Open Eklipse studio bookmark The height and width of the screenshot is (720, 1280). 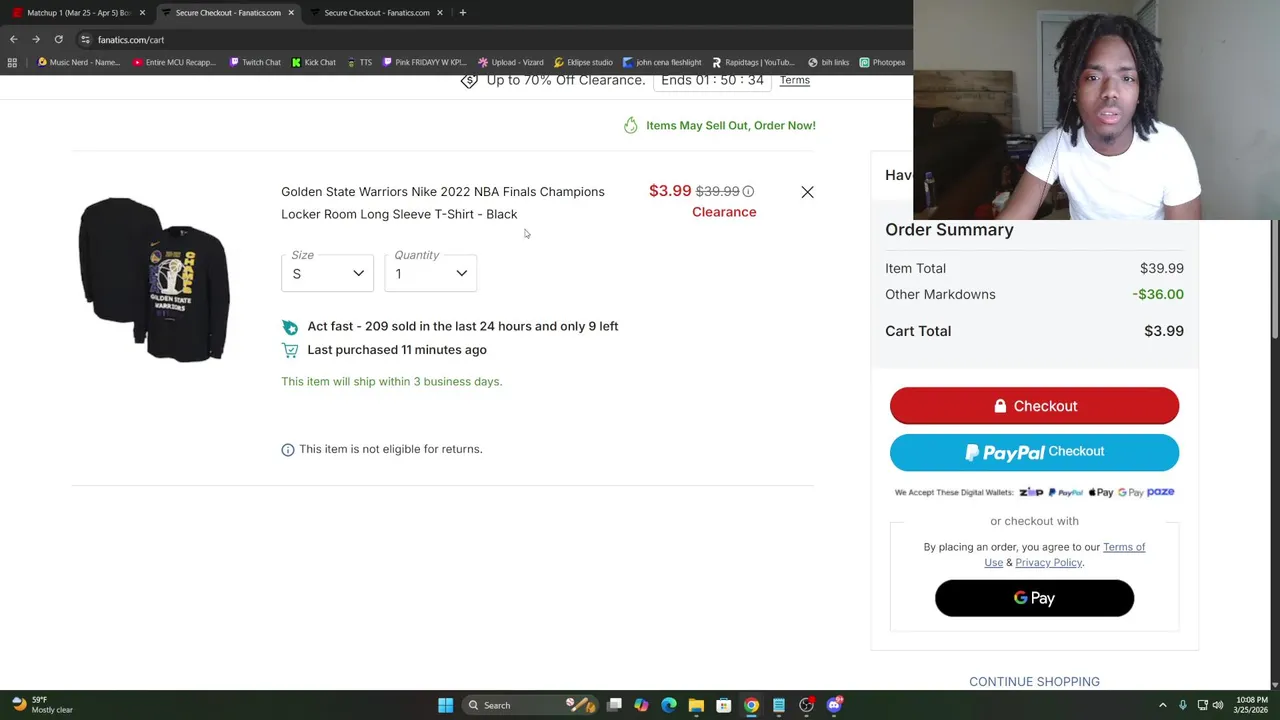click(583, 62)
